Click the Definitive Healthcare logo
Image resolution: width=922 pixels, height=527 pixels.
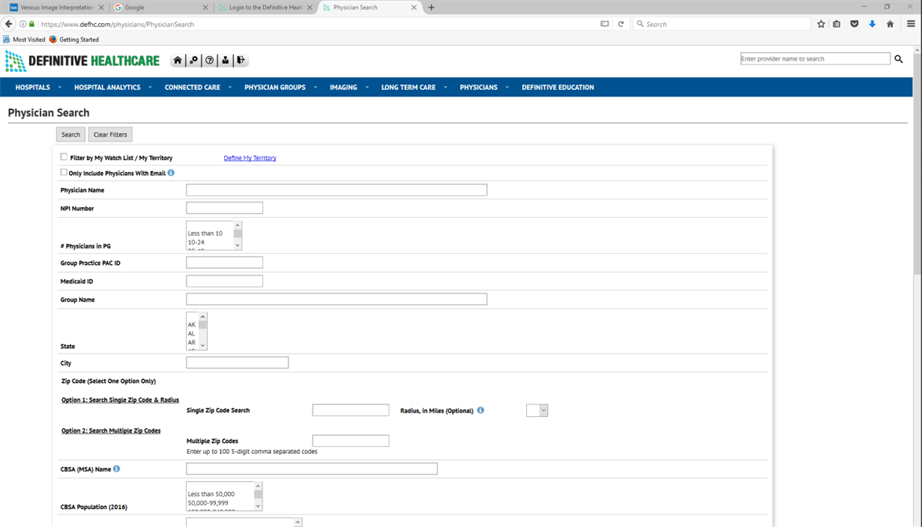(82, 61)
